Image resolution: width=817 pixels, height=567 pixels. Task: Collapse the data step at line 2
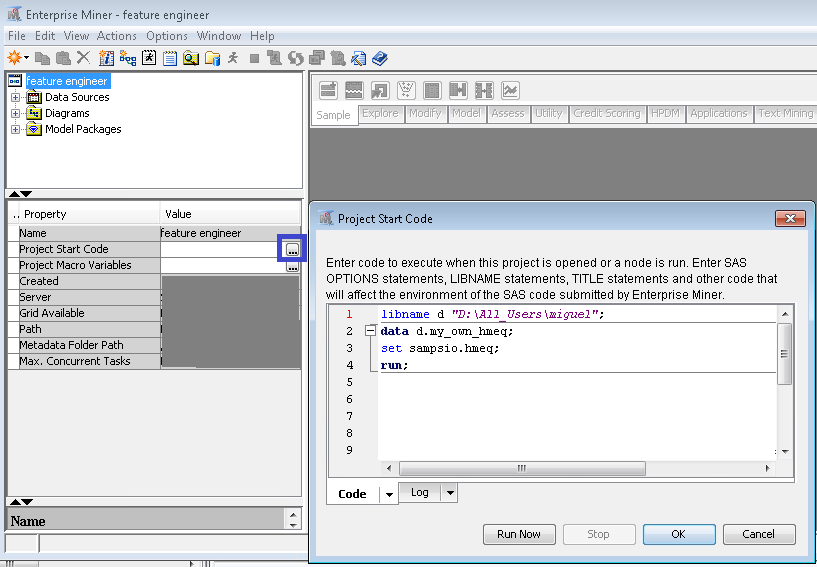370,331
